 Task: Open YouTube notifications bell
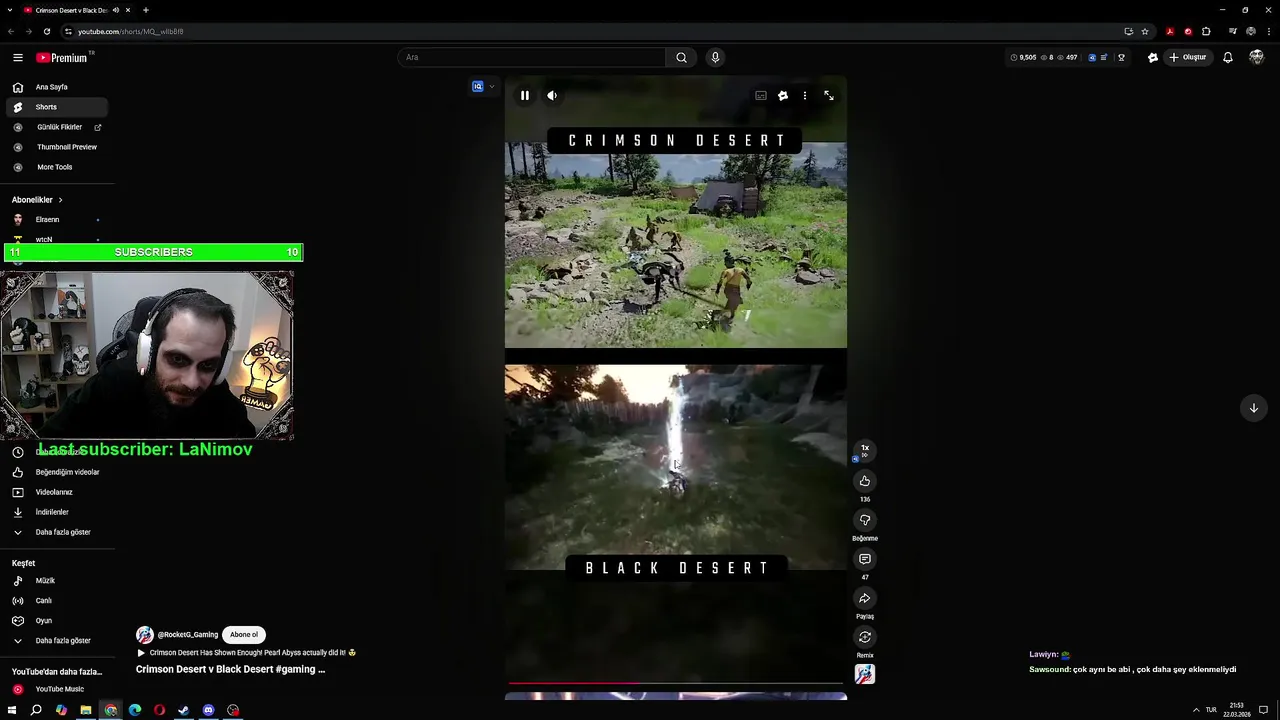coord(1228,57)
